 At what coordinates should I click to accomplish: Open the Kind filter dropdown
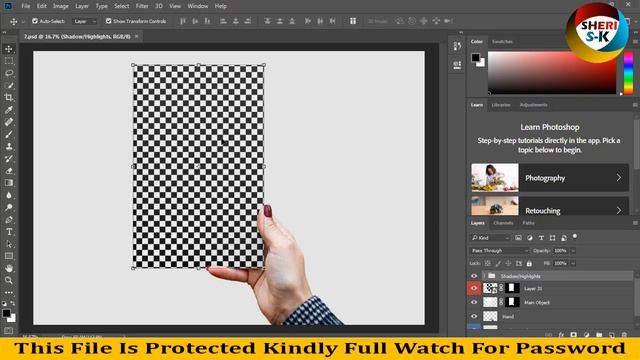click(491, 238)
